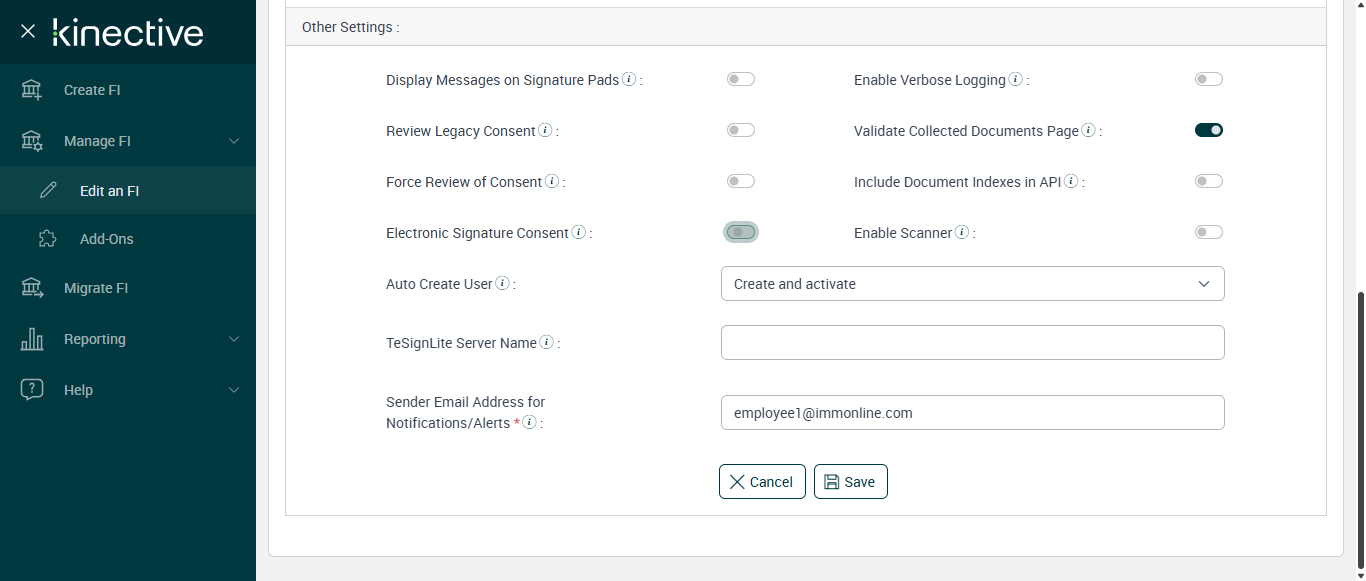Click the Edit an FI pencil icon
This screenshot has width=1366, height=581.
pos(48,190)
